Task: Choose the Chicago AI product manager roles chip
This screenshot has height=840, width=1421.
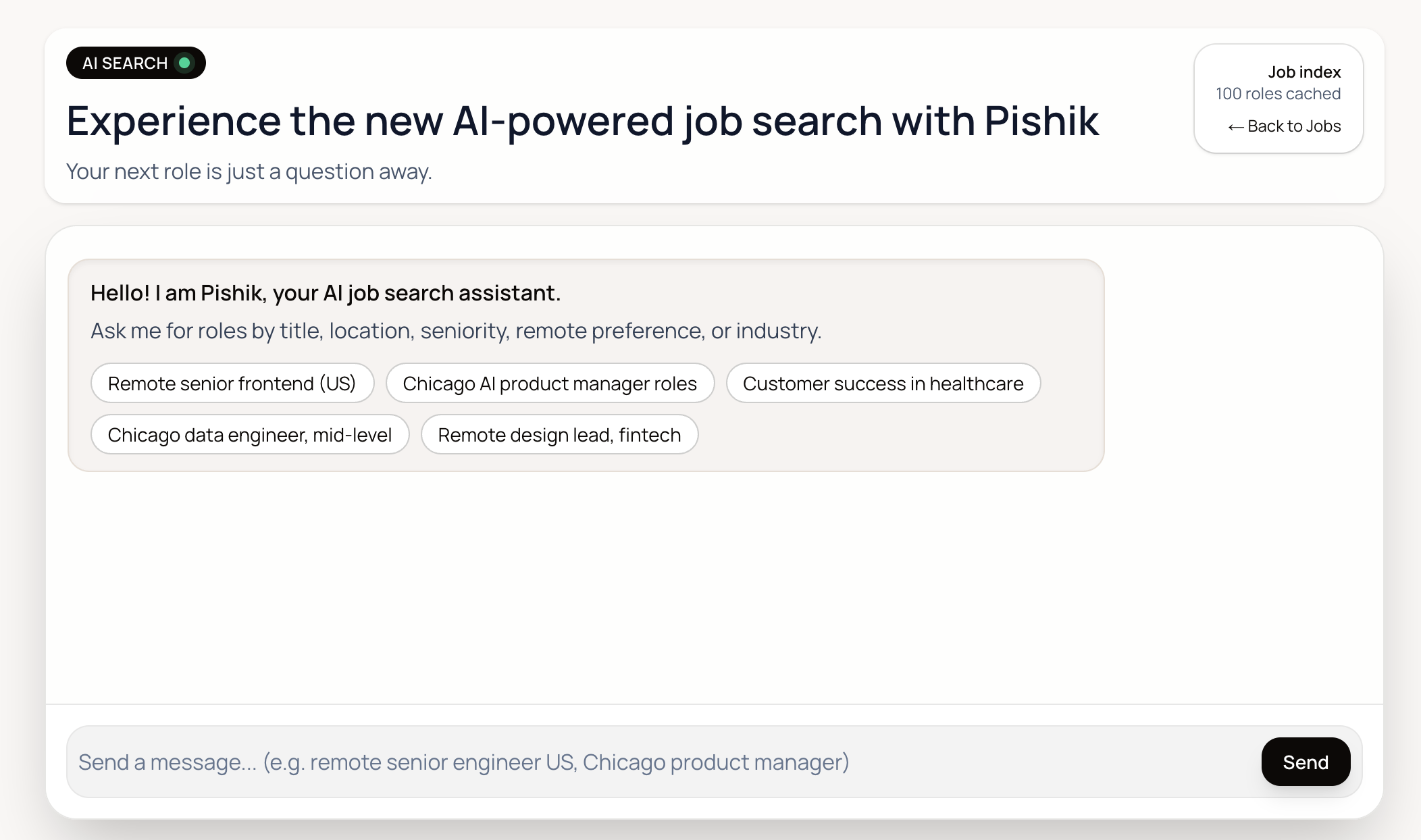Action: tap(549, 383)
